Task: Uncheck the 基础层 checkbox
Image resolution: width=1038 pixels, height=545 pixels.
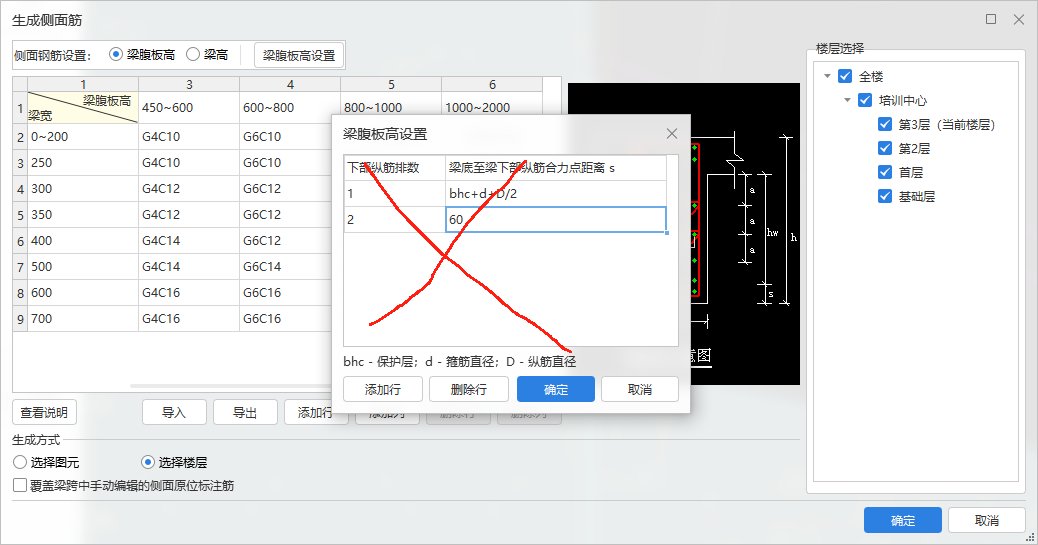Action: click(x=884, y=196)
